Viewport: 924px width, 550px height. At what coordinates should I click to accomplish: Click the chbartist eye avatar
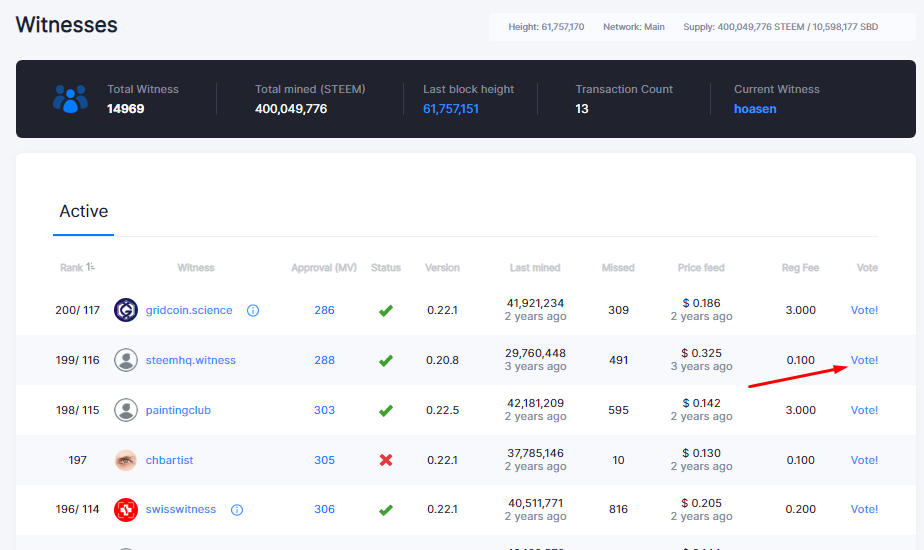[x=126, y=460]
